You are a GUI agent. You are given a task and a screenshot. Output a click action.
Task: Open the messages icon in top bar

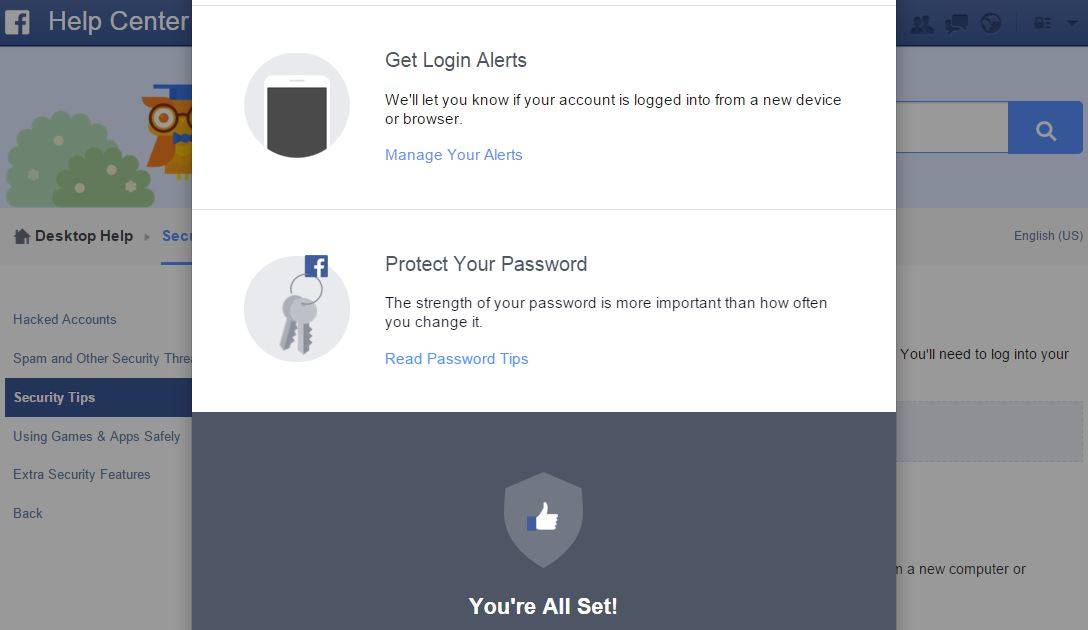tap(956, 24)
